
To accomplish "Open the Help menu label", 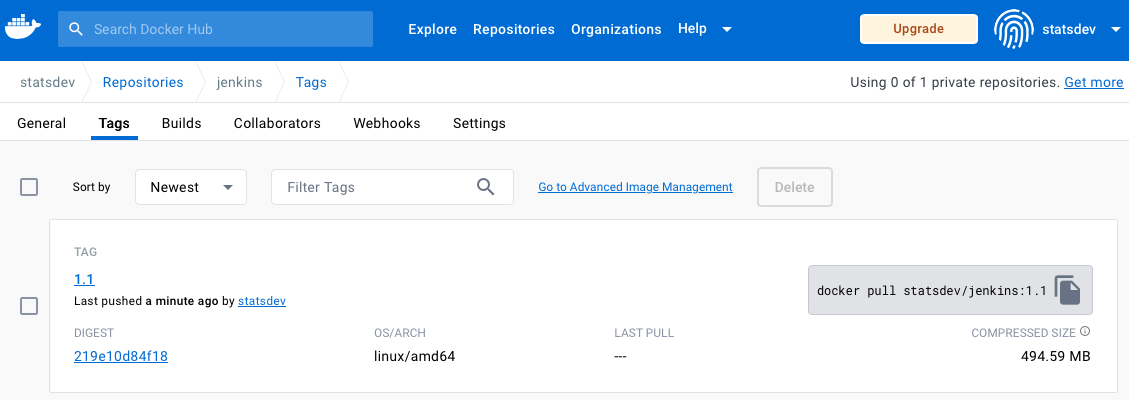I will (x=692, y=29).
